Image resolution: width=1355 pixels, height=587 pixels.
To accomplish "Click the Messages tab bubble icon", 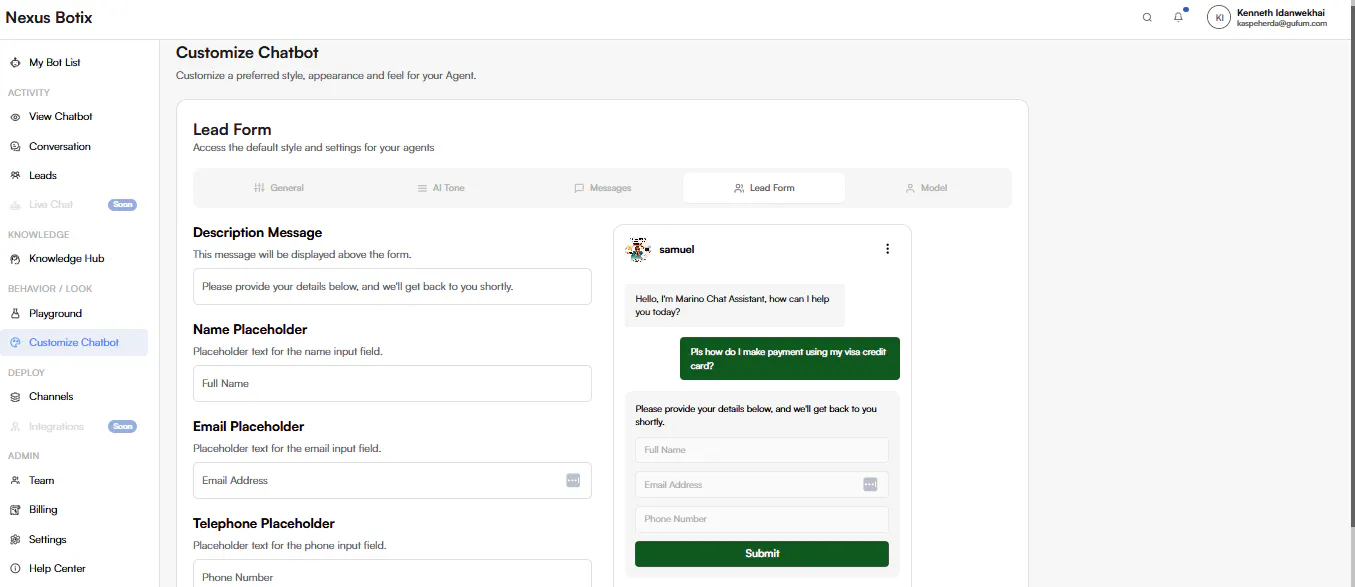I will point(579,188).
